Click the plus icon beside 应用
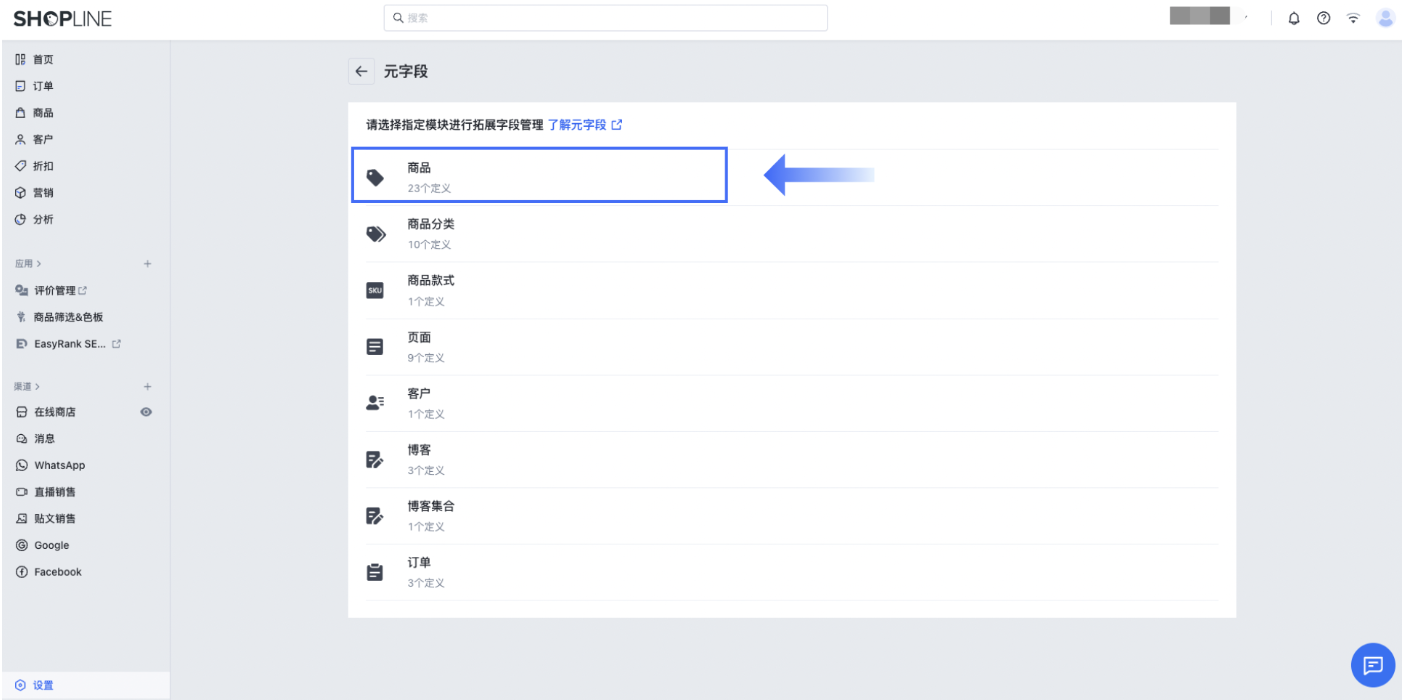The image size is (1402, 700). [x=147, y=264]
